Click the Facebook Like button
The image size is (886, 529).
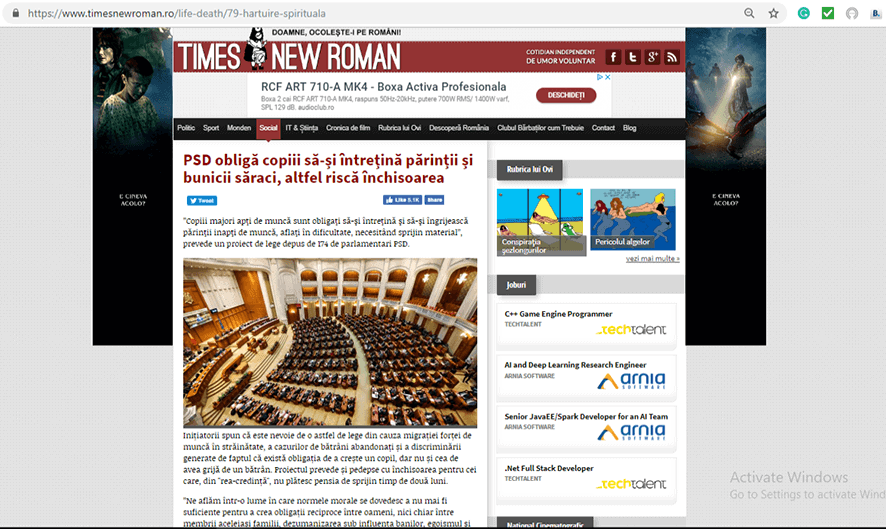tap(402, 200)
